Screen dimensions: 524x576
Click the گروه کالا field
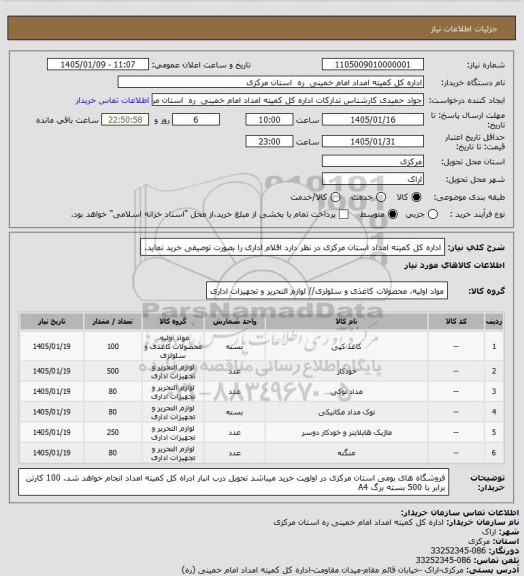click(x=327, y=291)
